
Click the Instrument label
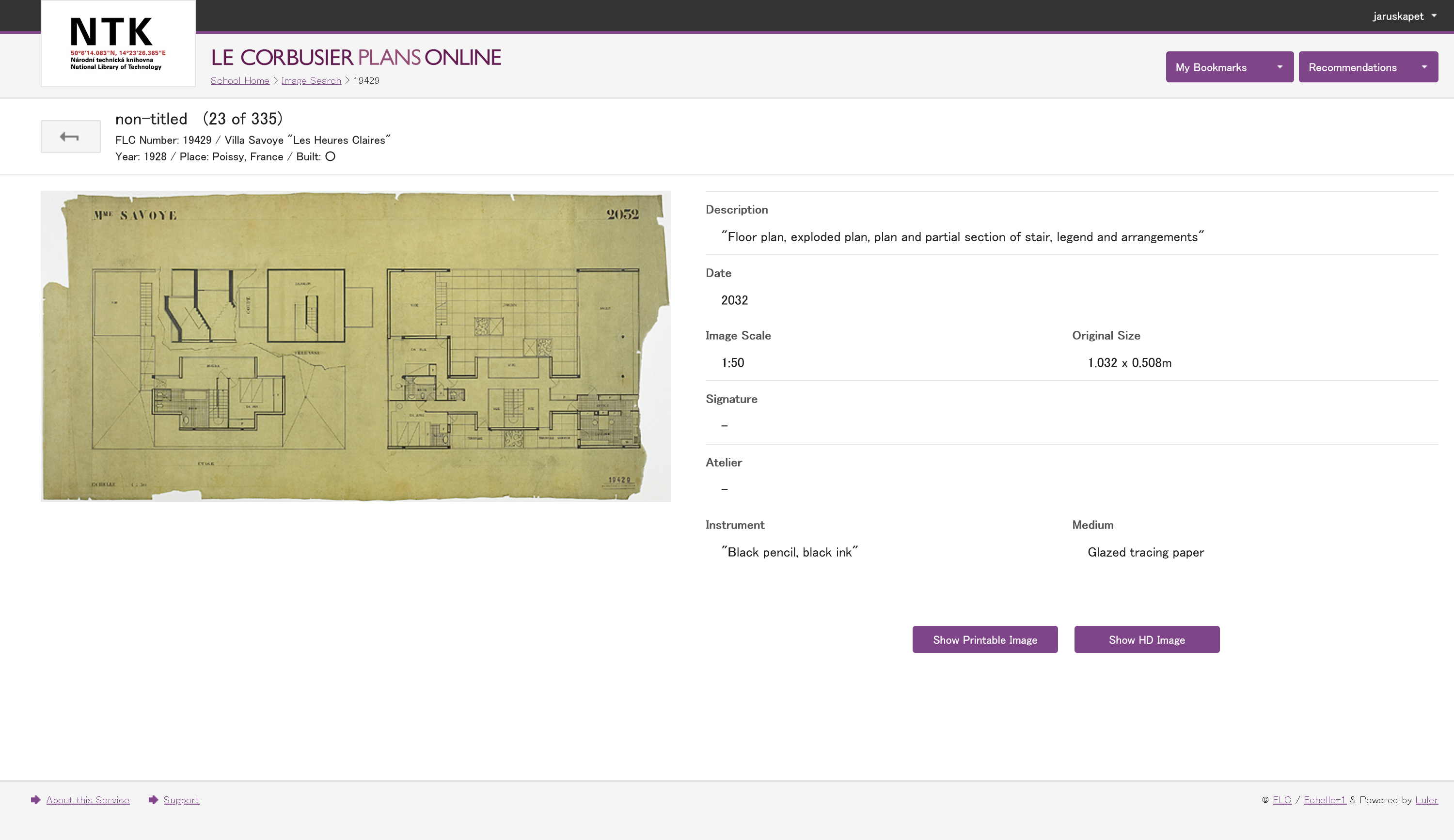pos(734,525)
